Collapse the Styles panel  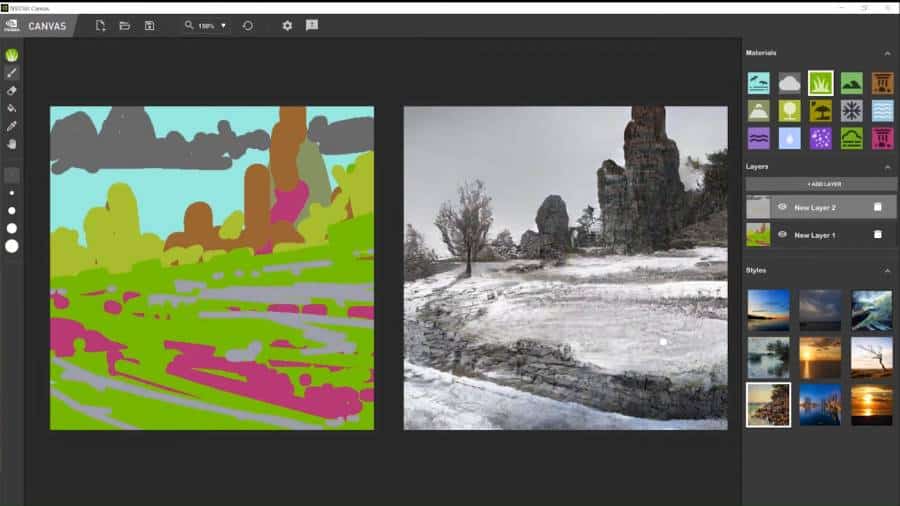[887, 271]
